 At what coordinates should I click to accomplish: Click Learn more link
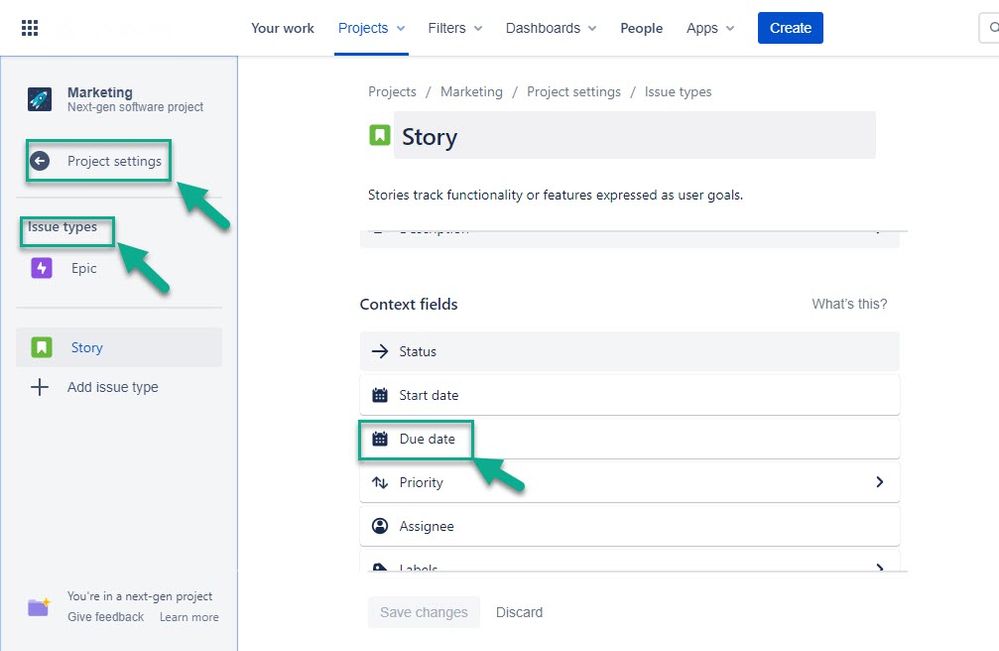(x=189, y=617)
